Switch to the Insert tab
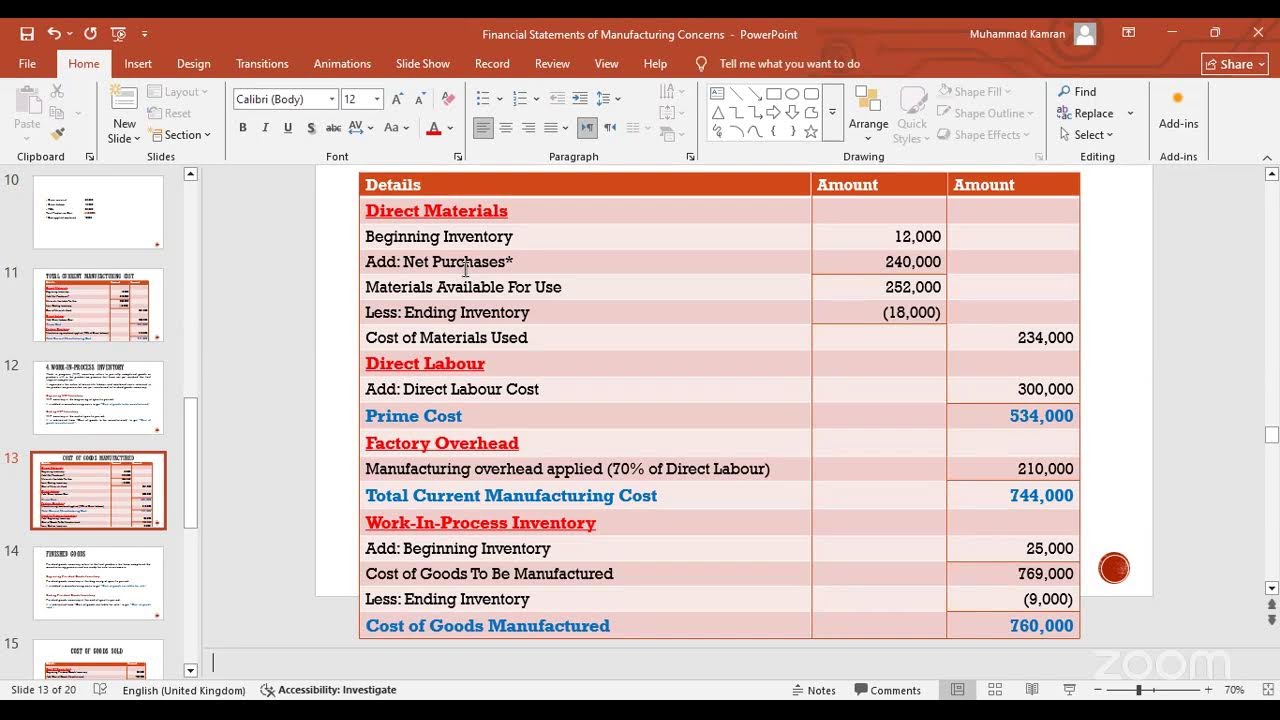The height and width of the screenshot is (720, 1280). pos(138,64)
